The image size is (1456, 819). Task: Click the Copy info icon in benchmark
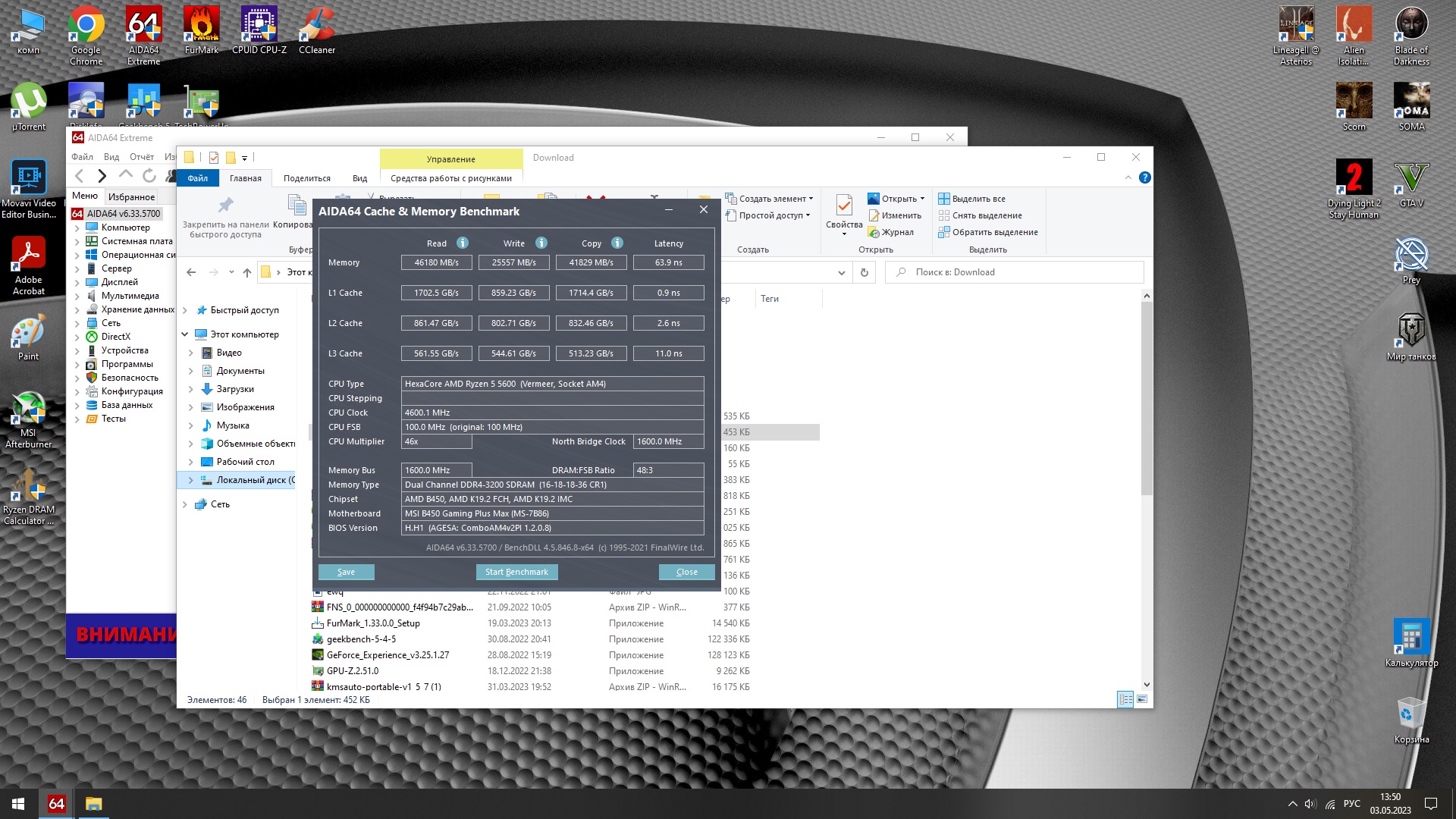617,243
